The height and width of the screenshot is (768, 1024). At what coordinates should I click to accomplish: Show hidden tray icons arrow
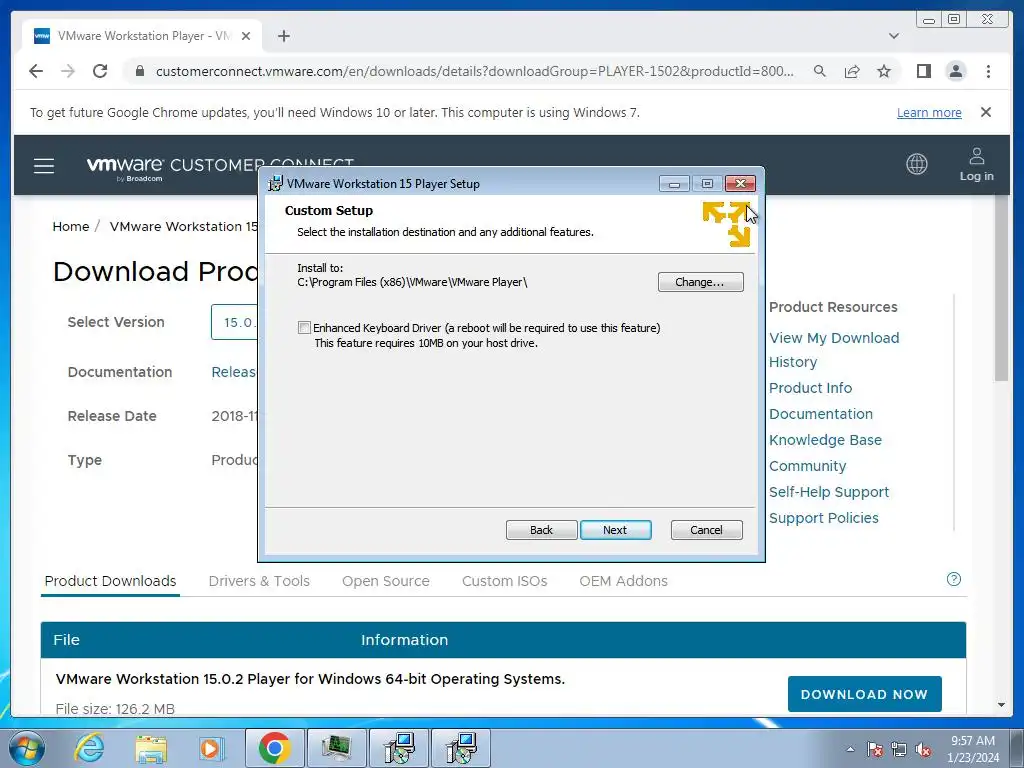click(850, 749)
